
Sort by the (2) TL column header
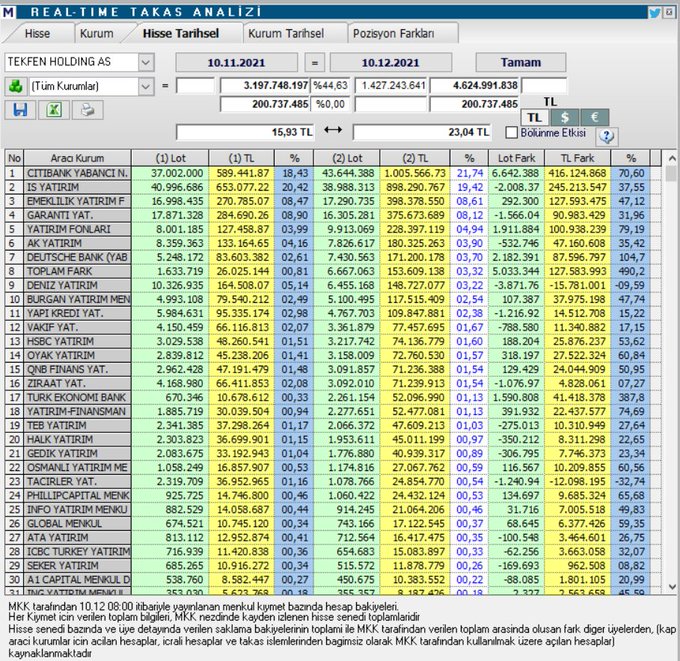point(415,158)
